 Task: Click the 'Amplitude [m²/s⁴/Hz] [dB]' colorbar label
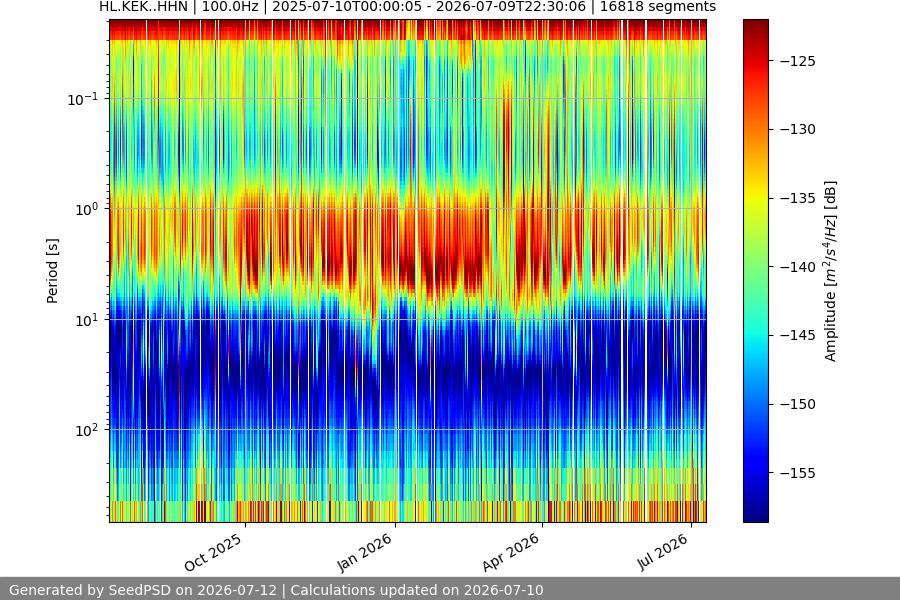(831, 271)
